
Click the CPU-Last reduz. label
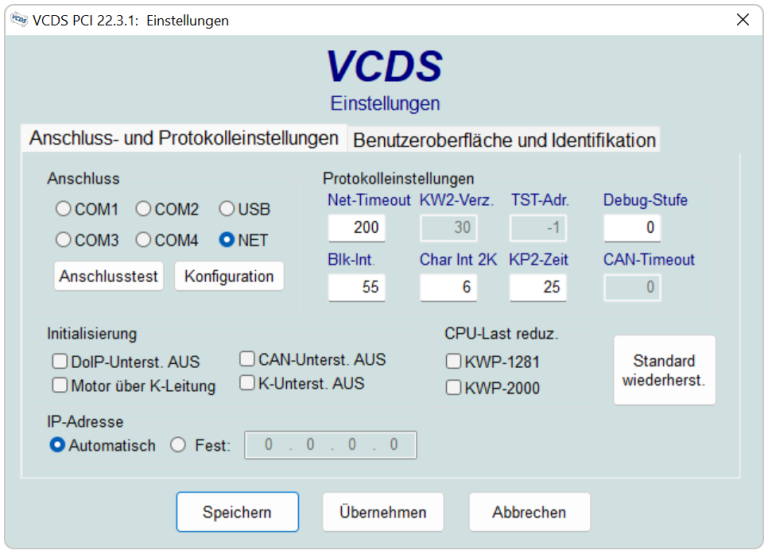click(x=501, y=334)
